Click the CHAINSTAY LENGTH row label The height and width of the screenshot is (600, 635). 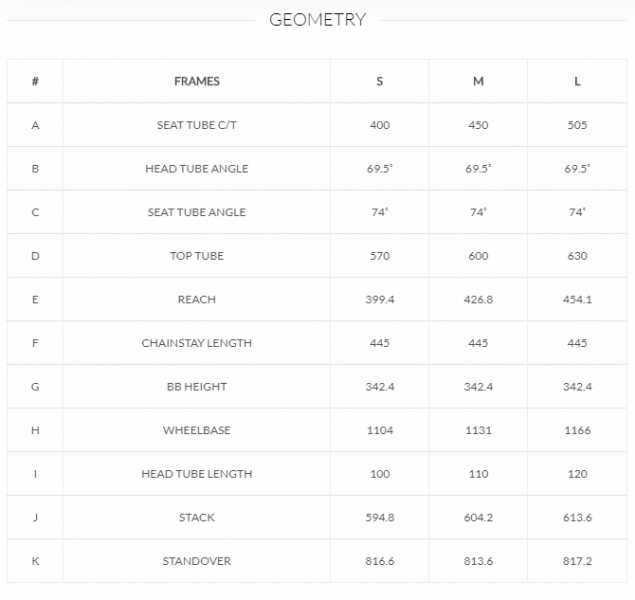[196, 343]
